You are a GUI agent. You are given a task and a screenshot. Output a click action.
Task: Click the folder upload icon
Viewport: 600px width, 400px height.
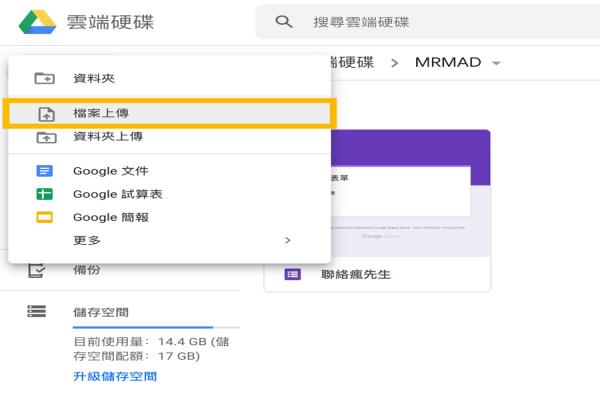pos(47,137)
